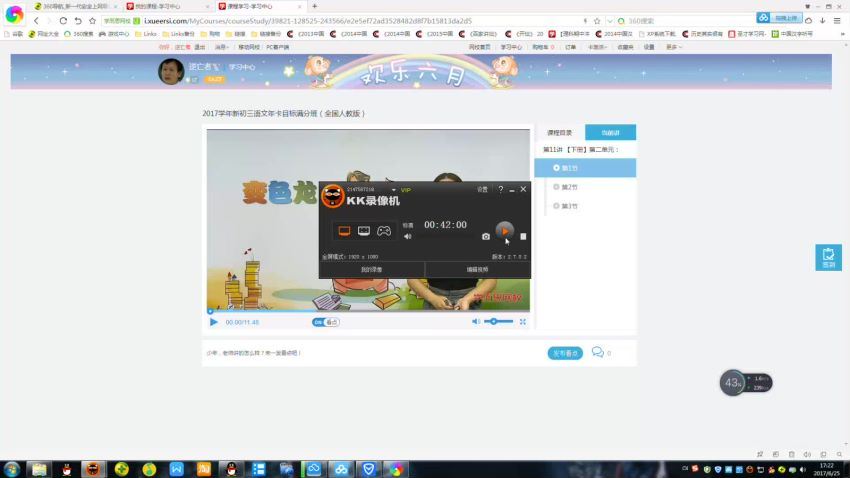
Task: Open File Explorer from the taskbar
Action: pyautogui.click(x=38, y=469)
